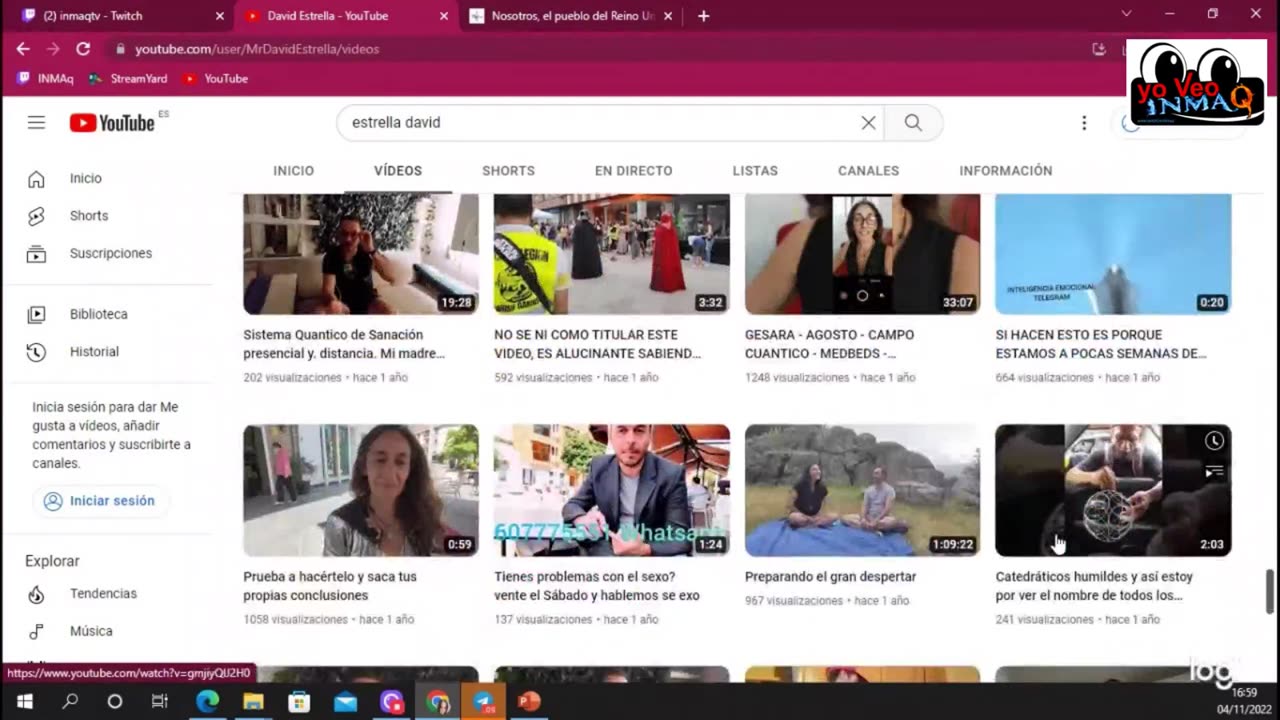Open the INFORMACIÓN channel tab
1280x720 pixels.
pyautogui.click(x=1005, y=171)
